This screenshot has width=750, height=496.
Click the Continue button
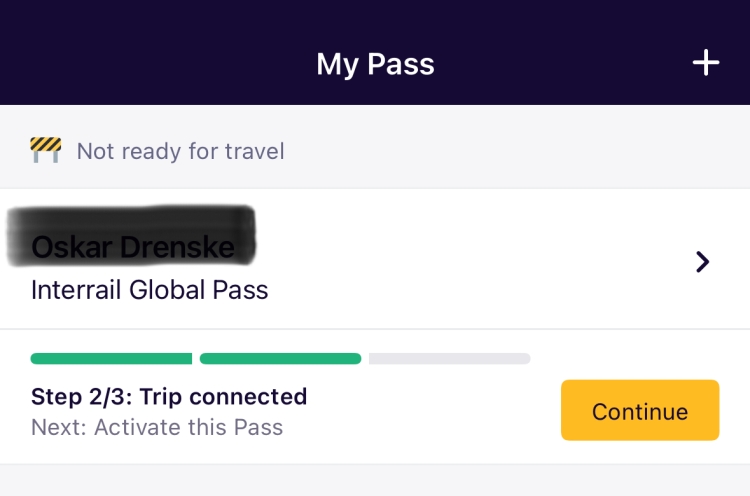(640, 410)
